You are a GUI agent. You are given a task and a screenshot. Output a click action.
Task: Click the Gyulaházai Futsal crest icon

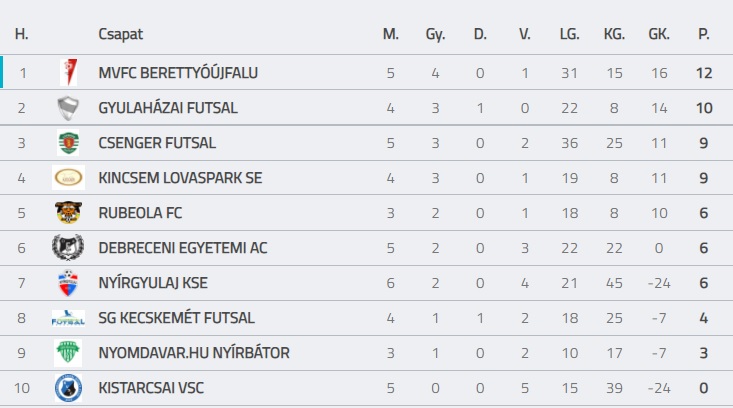tap(68, 108)
